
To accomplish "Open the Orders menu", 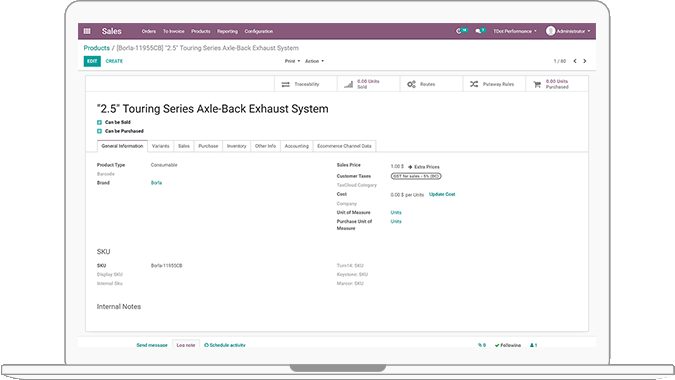I will [149, 31].
